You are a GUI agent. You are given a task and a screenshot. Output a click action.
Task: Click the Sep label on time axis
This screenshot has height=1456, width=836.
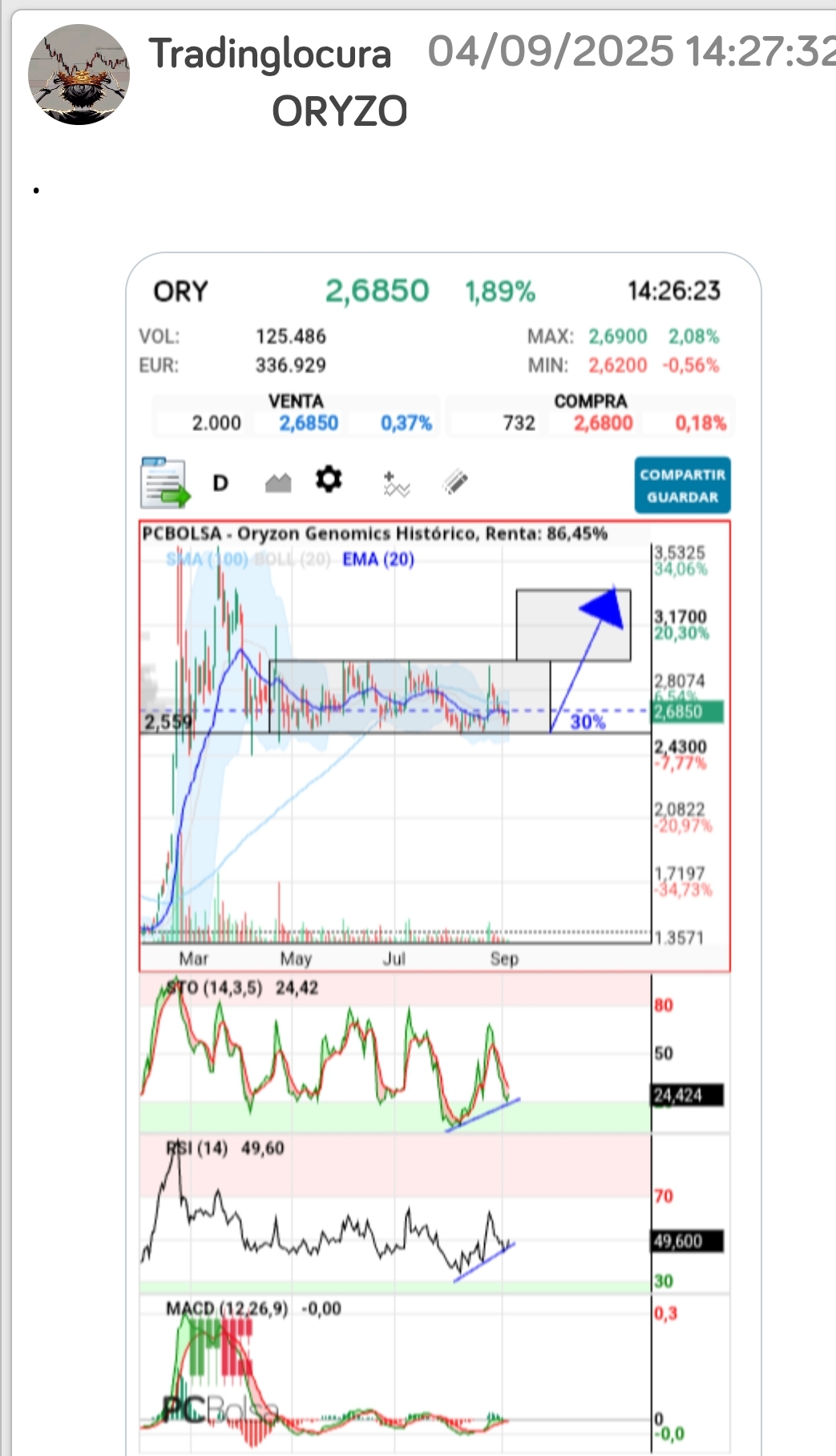504,959
